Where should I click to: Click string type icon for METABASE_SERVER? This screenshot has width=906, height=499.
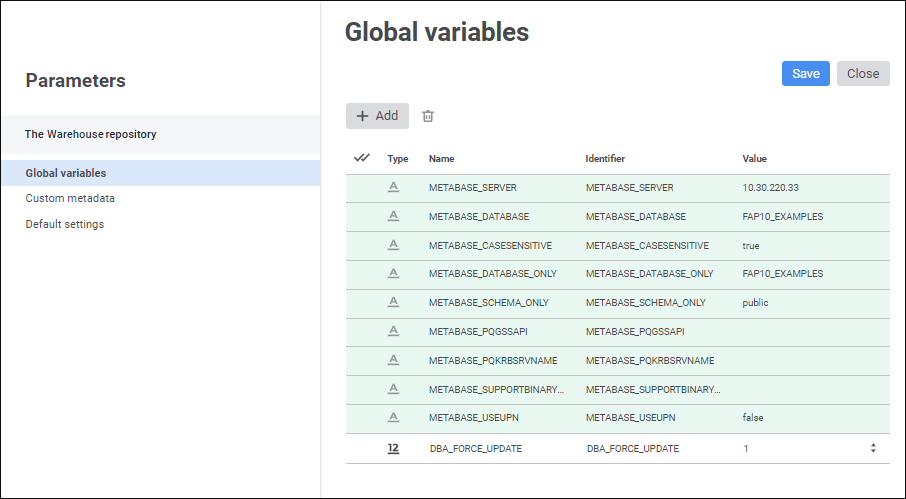pyautogui.click(x=393, y=188)
